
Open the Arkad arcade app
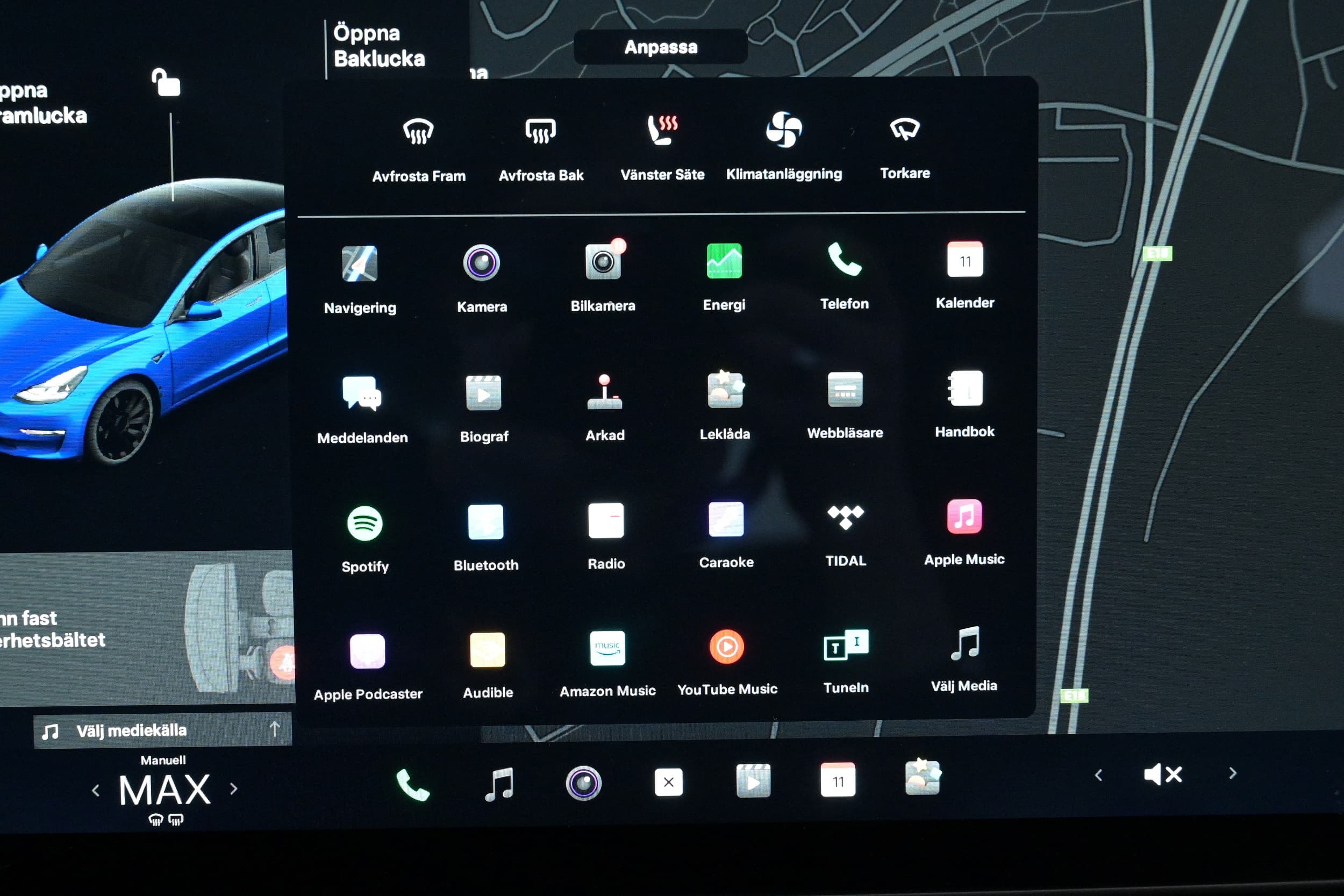[605, 407]
